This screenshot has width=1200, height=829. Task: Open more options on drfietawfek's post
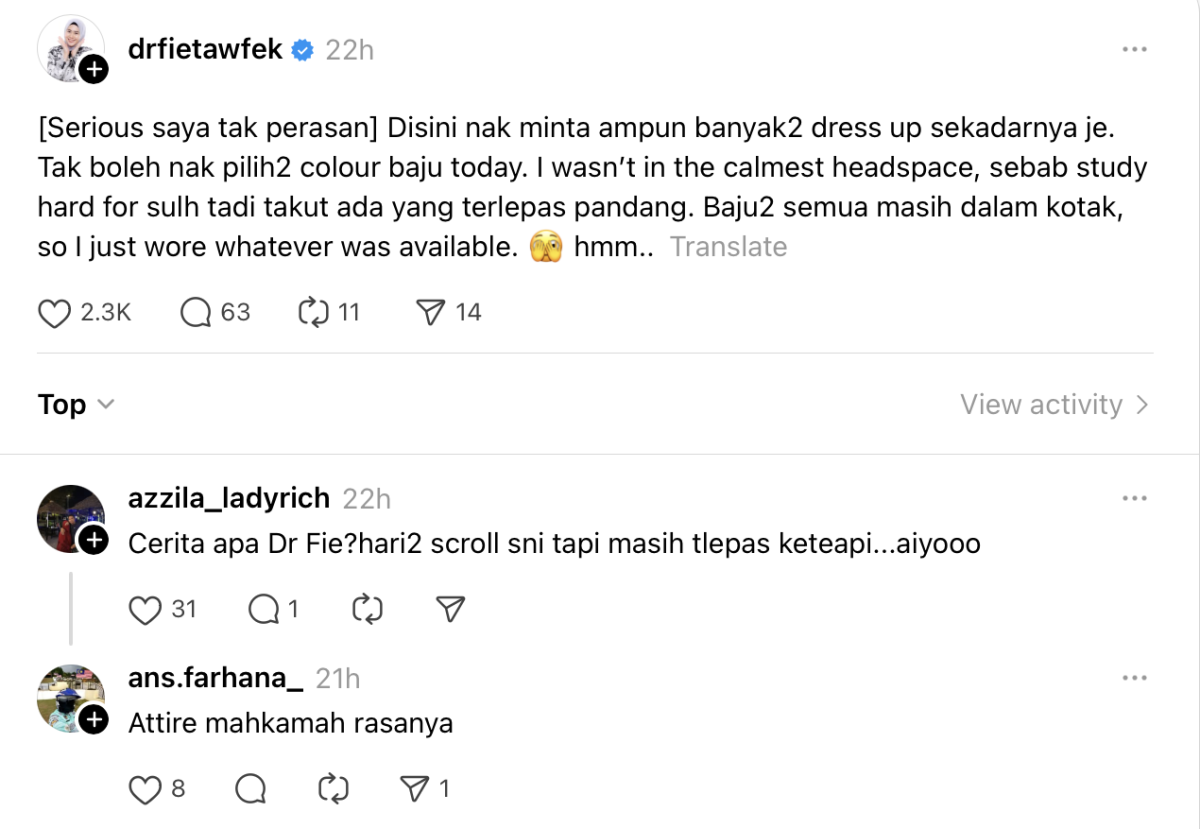pyautogui.click(x=1134, y=49)
